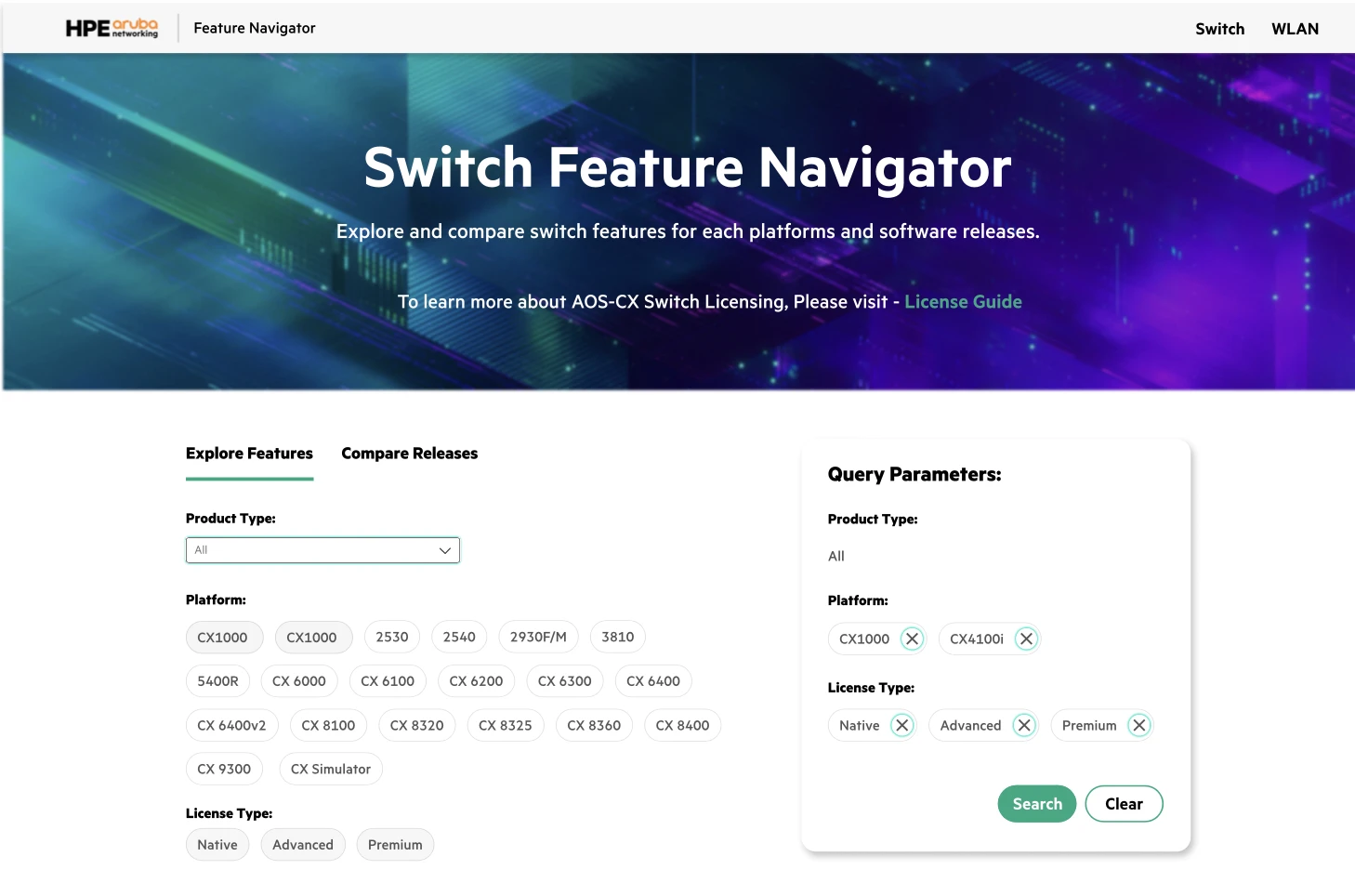Remove Native license from Query Parameters

click(x=901, y=725)
